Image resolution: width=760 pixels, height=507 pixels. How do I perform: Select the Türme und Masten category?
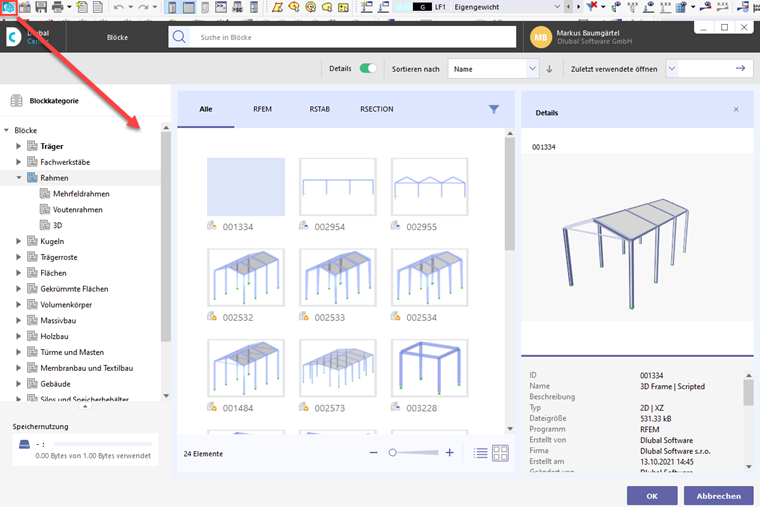(72, 352)
